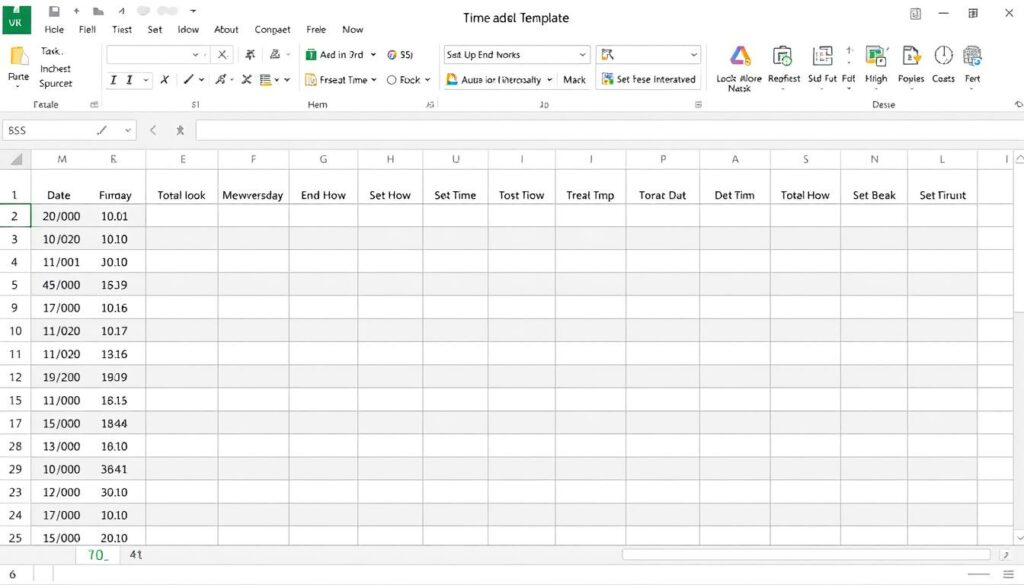This screenshot has height=585, width=1024.
Task: Expand the Aed in 3rd dropdown arrow
Action: point(374,55)
